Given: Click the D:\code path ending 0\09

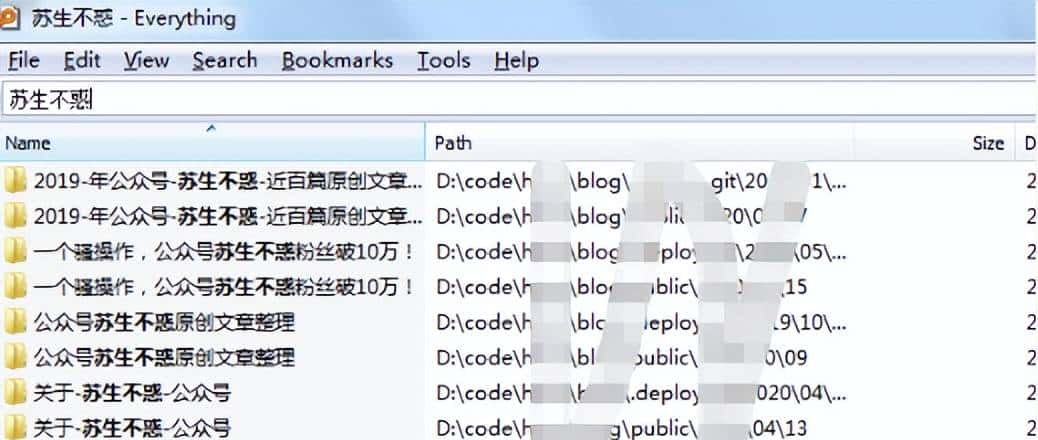Looking at the screenshot, I should pyautogui.click(x=622, y=357).
